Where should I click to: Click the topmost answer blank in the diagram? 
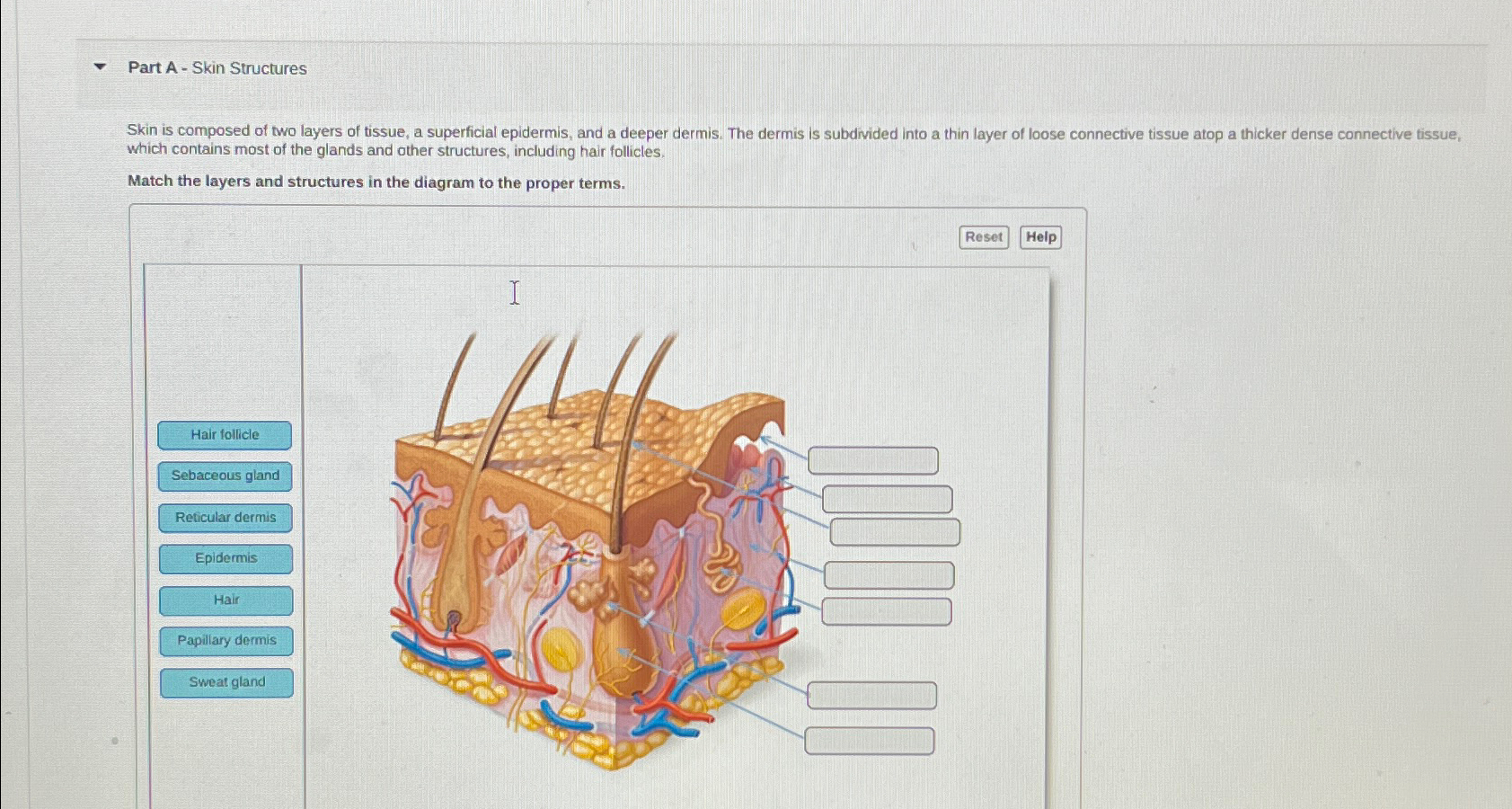point(872,459)
